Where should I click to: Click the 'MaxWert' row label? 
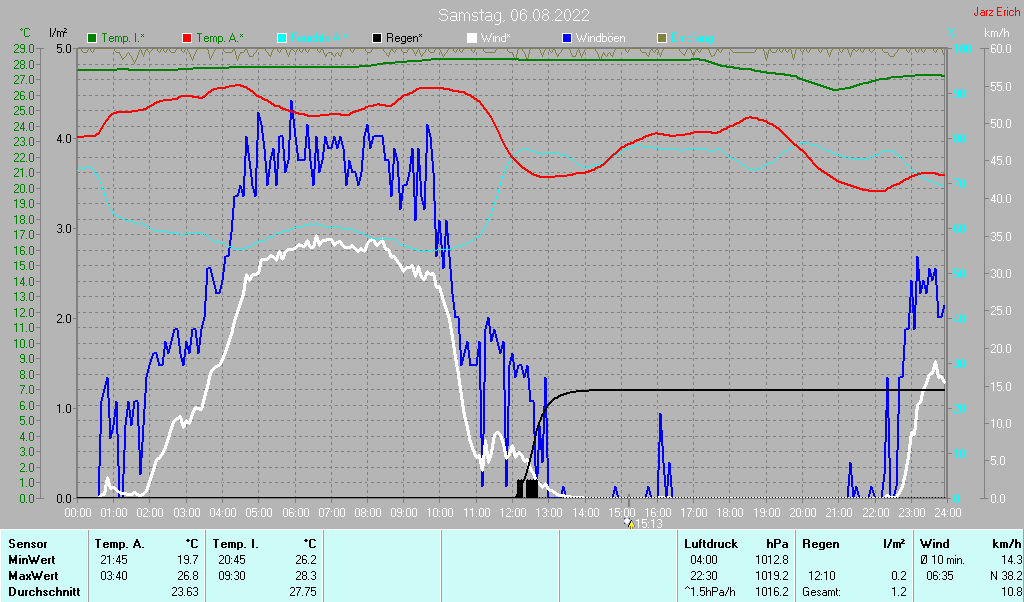pyautogui.click(x=31, y=576)
